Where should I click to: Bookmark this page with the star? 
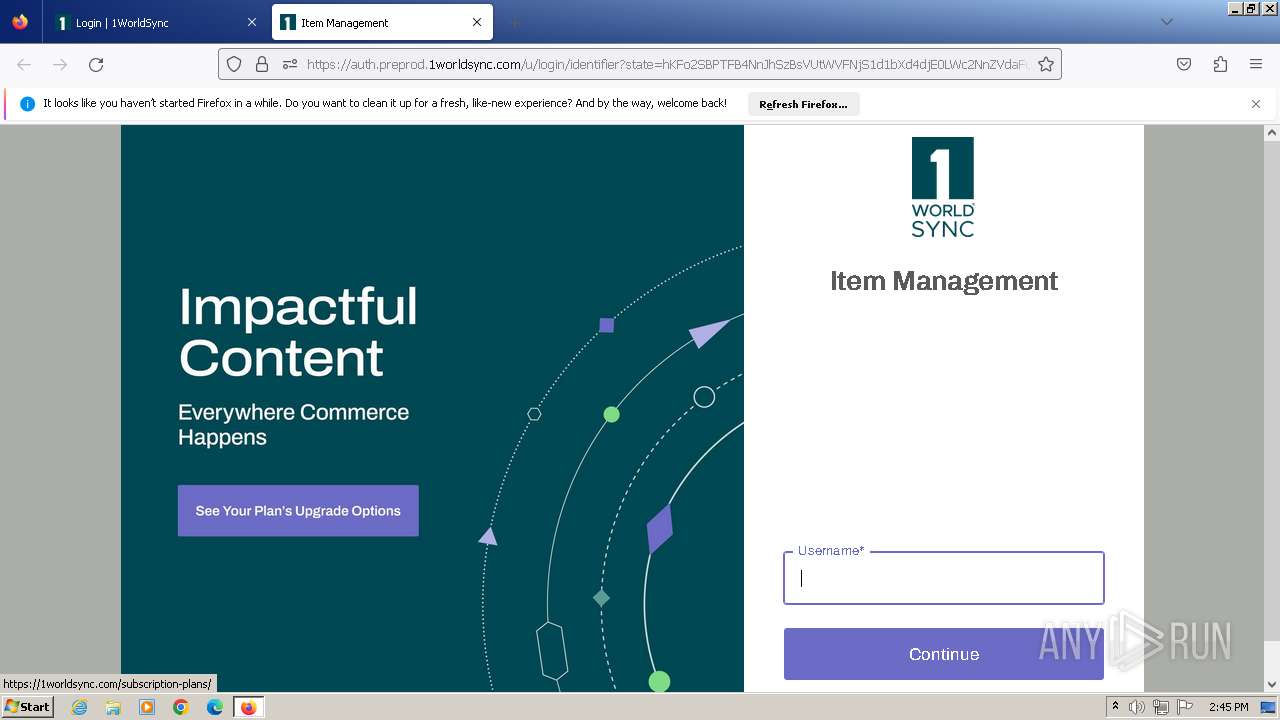(1046, 64)
